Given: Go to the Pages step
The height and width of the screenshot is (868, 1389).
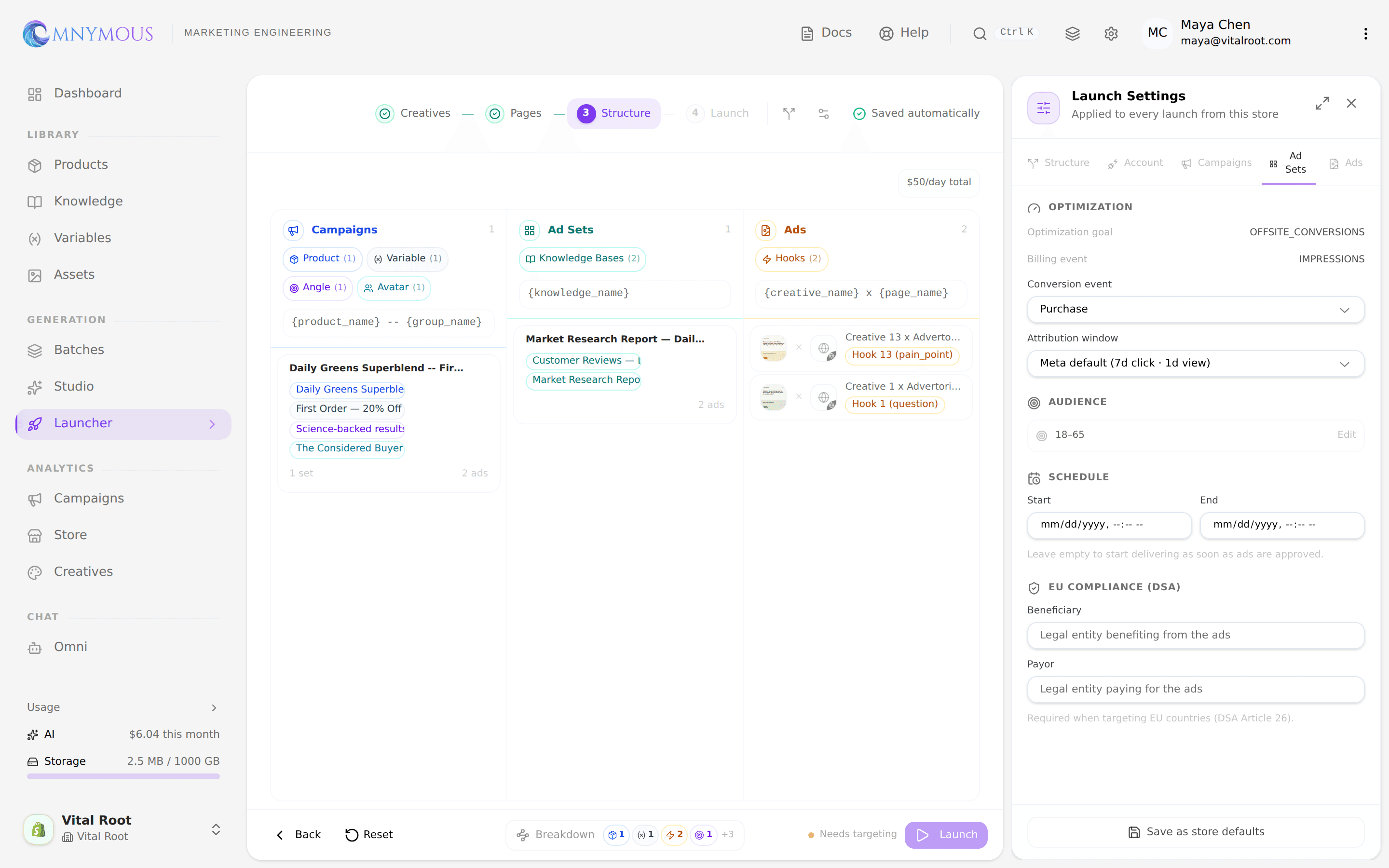Looking at the screenshot, I should 514,113.
